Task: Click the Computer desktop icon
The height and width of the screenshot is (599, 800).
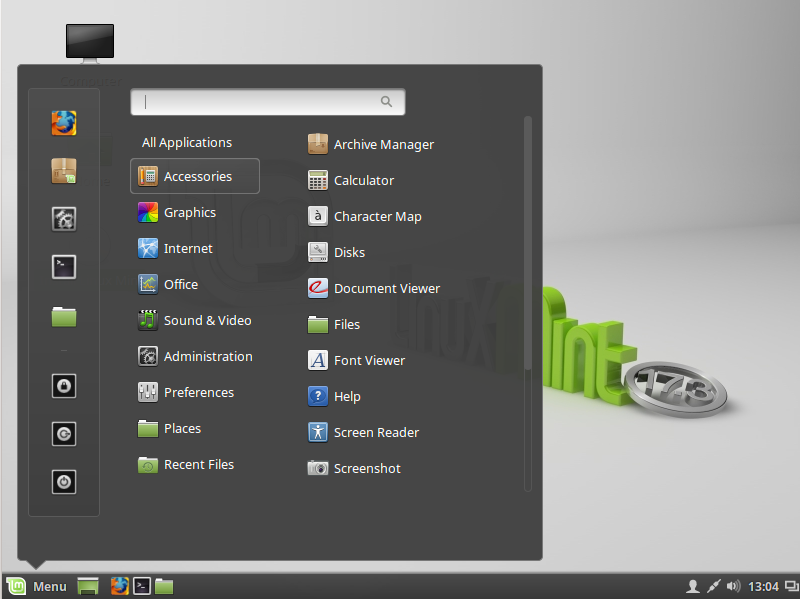Action: coord(90,44)
